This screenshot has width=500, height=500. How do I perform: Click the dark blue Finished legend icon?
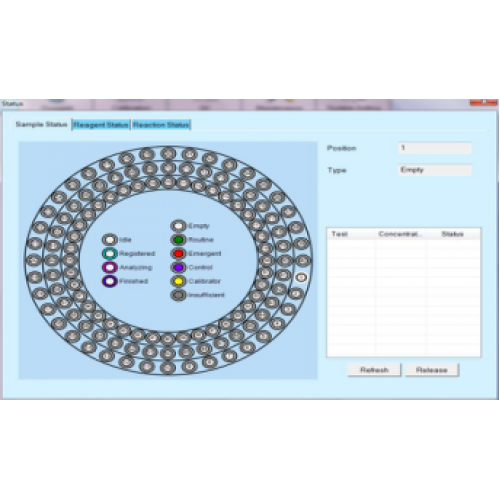pyautogui.click(x=110, y=281)
